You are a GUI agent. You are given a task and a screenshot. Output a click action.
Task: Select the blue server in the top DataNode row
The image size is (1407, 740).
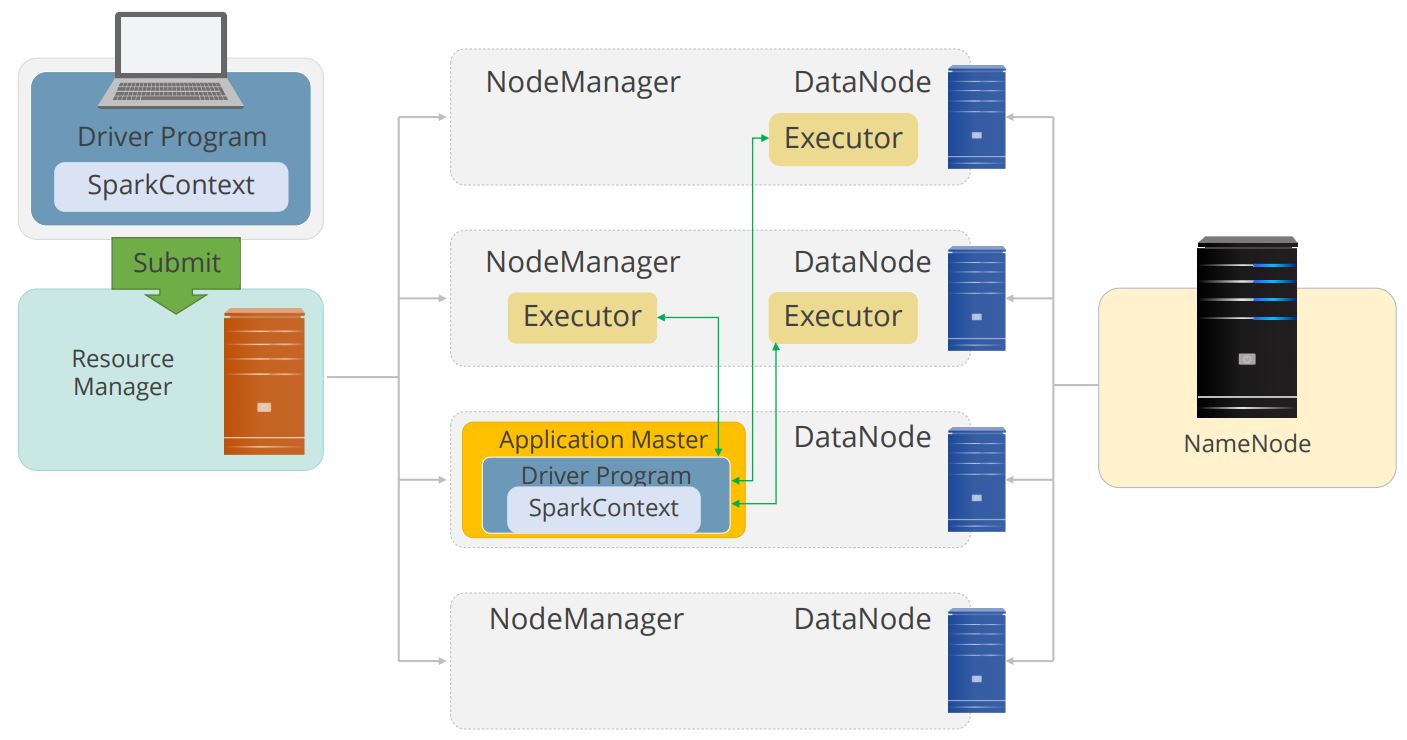[976, 116]
